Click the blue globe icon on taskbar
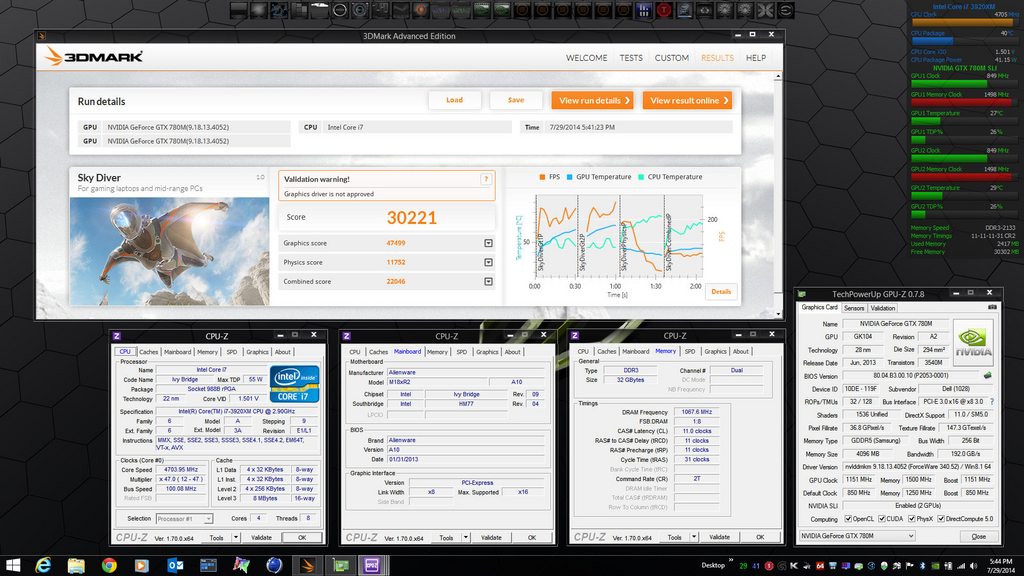The image size is (1024, 576). (274, 565)
